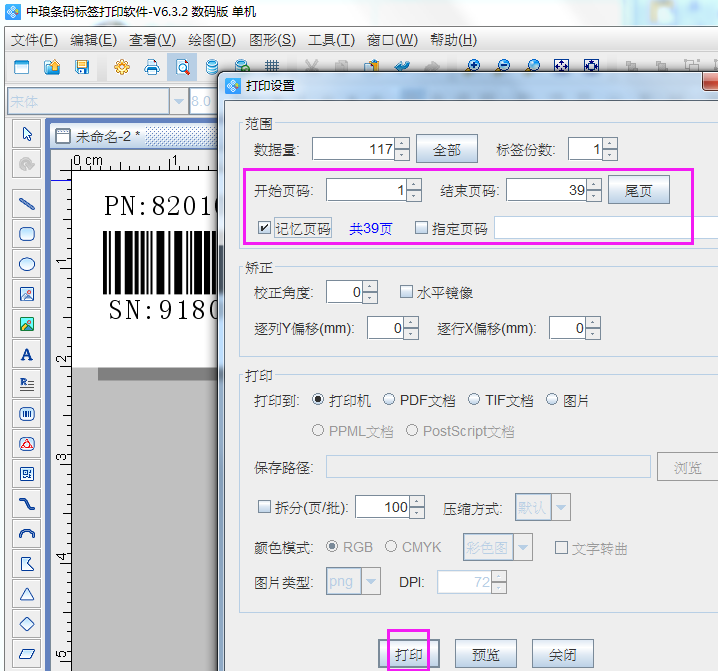
Task: Click the print preview magnifier icon
Action: [184, 67]
